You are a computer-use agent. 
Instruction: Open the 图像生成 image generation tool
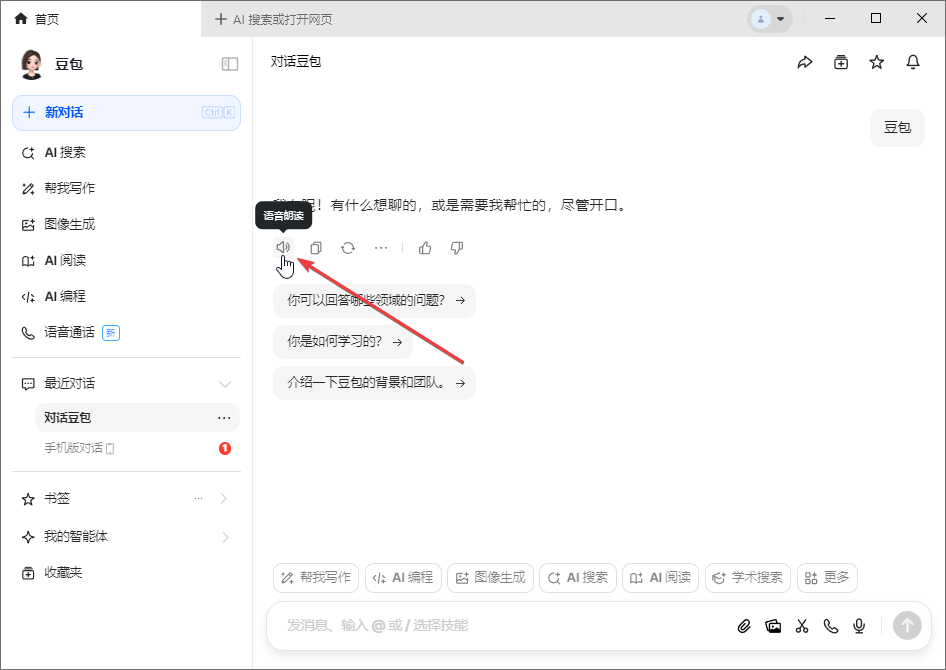(64, 224)
